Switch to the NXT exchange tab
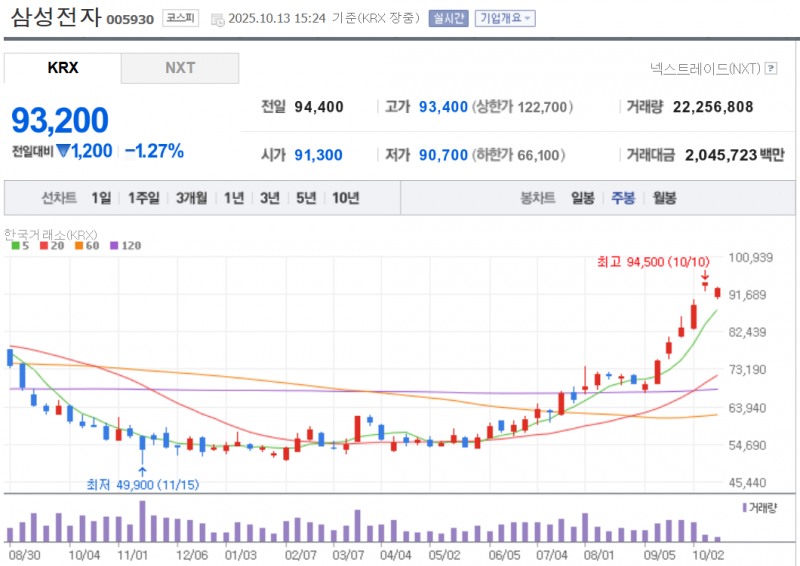The height and width of the screenshot is (566, 800). [x=180, y=68]
